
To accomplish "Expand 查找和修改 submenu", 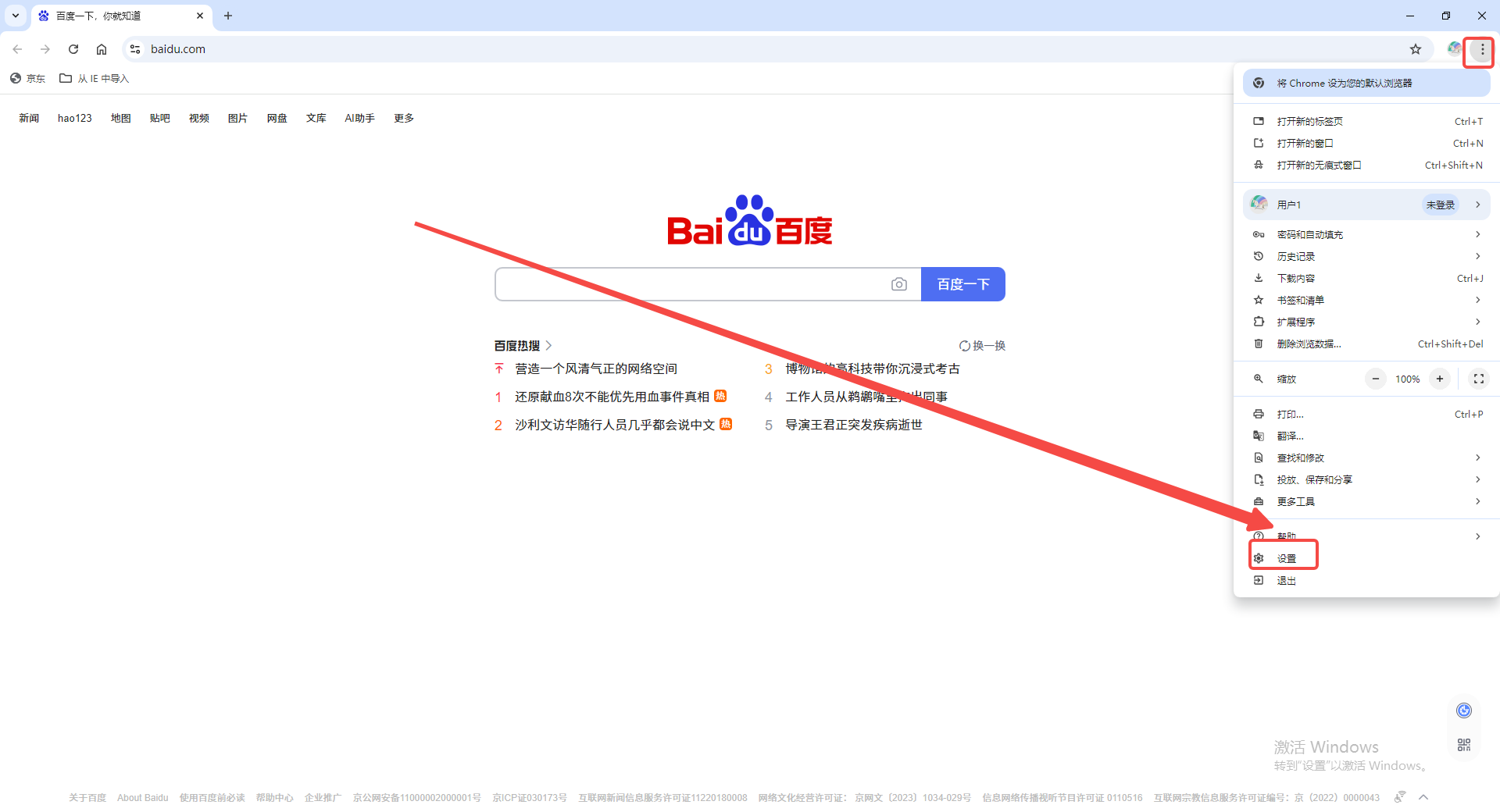I will click(x=1366, y=458).
